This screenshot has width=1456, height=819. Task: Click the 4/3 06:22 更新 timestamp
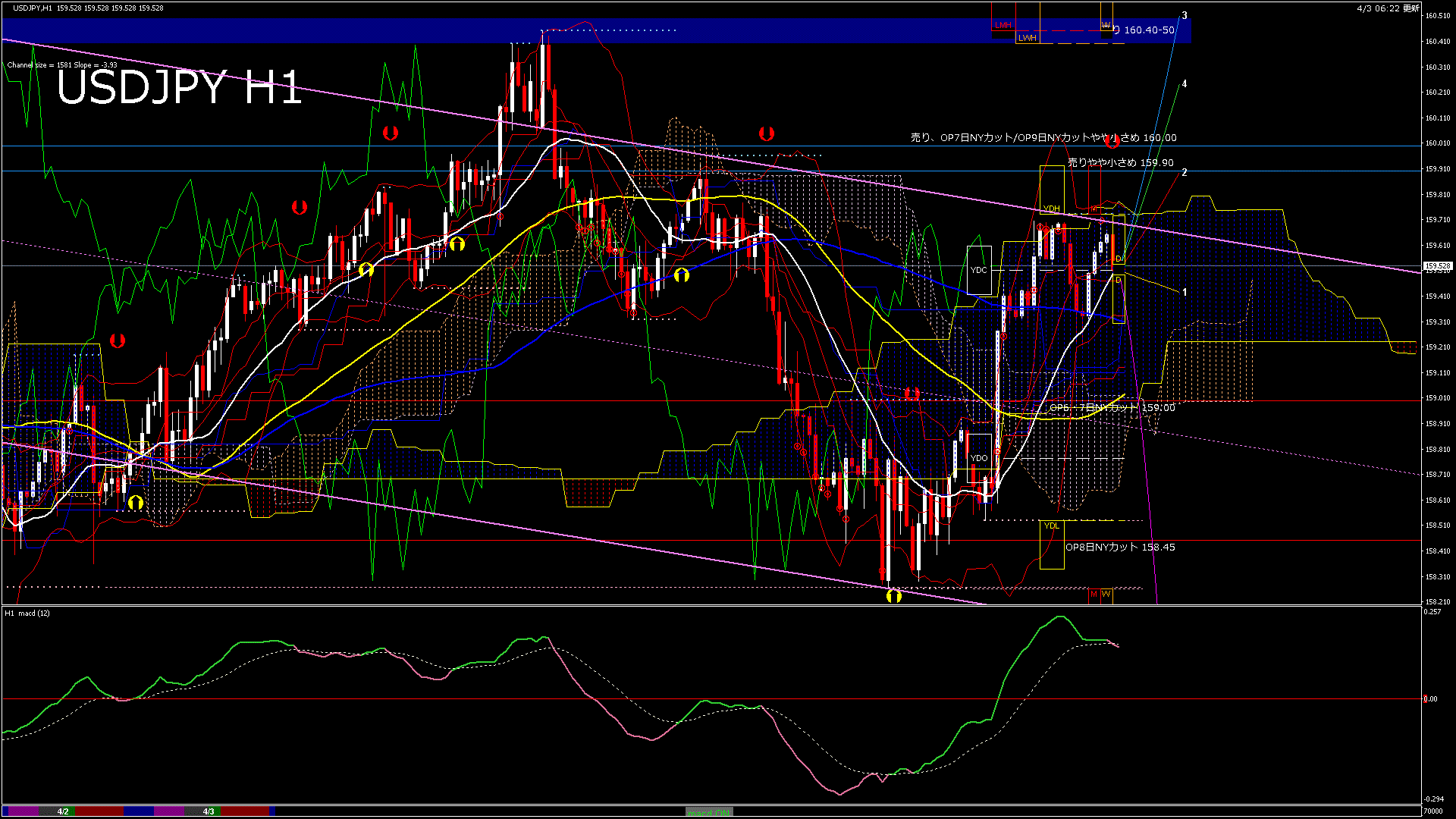click(1387, 8)
